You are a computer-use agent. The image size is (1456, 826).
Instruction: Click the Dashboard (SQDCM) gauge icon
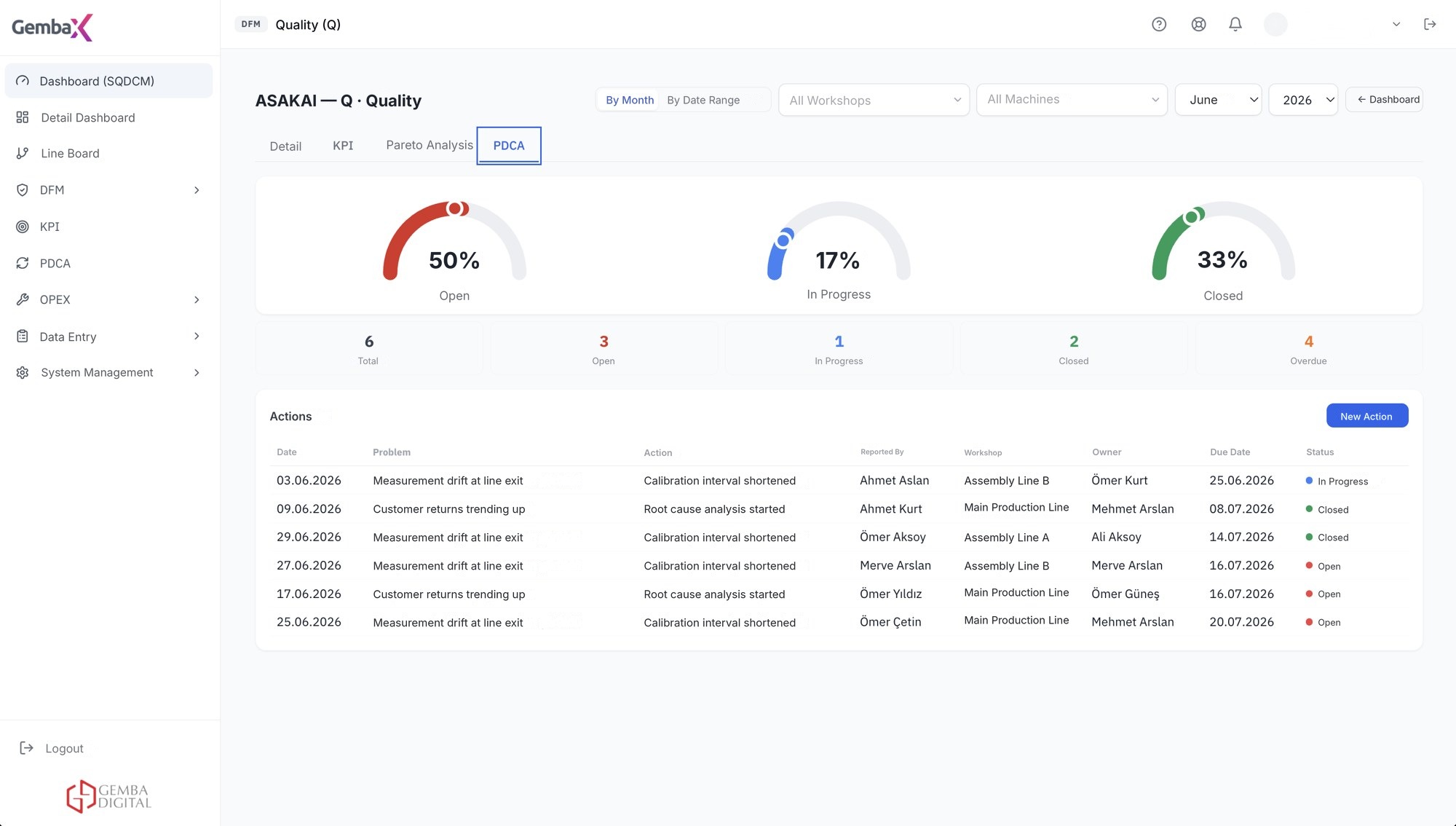pyautogui.click(x=23, y=81)
